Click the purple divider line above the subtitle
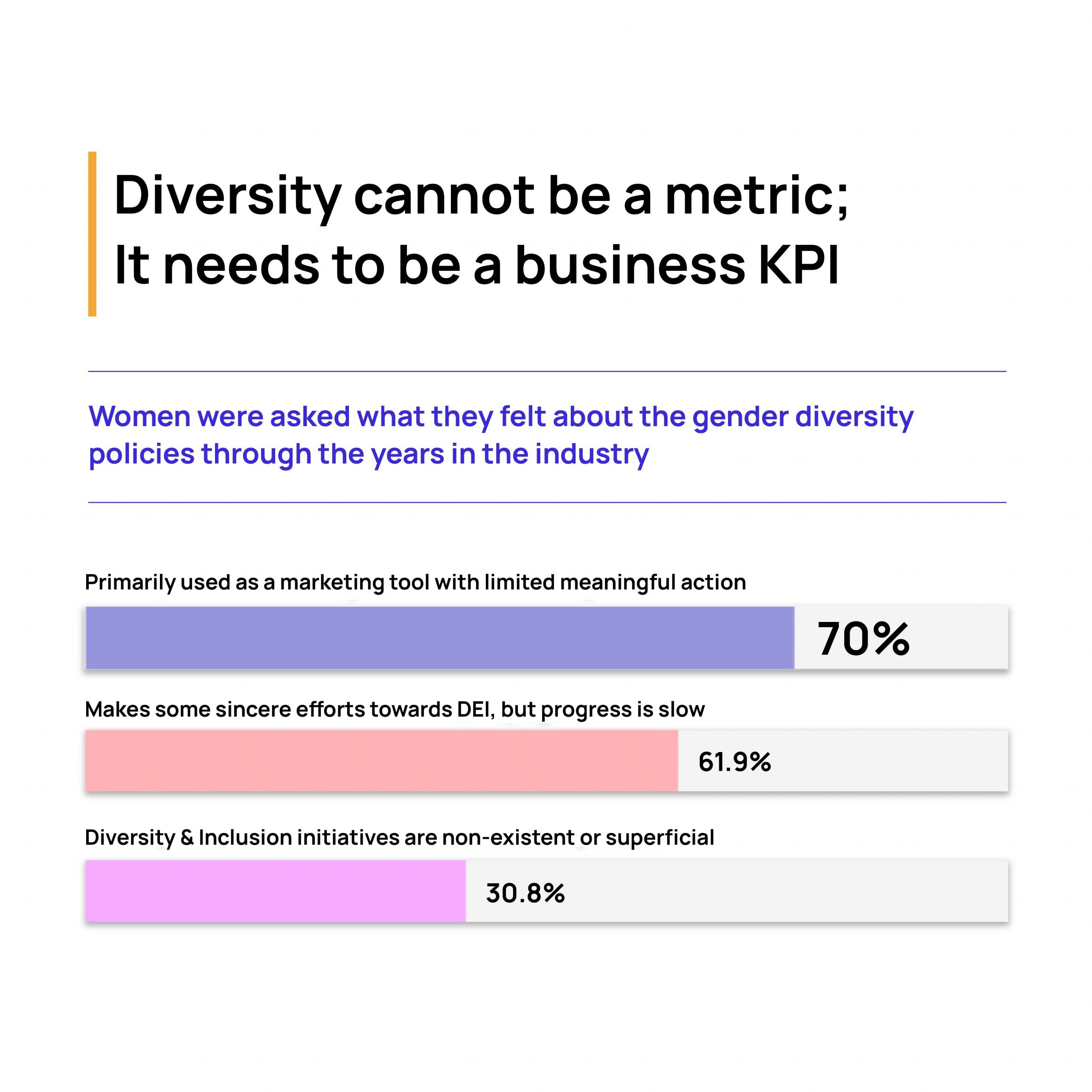Image resolution: width=1092 pixels, height=1092 pixels. coord(546,372)
